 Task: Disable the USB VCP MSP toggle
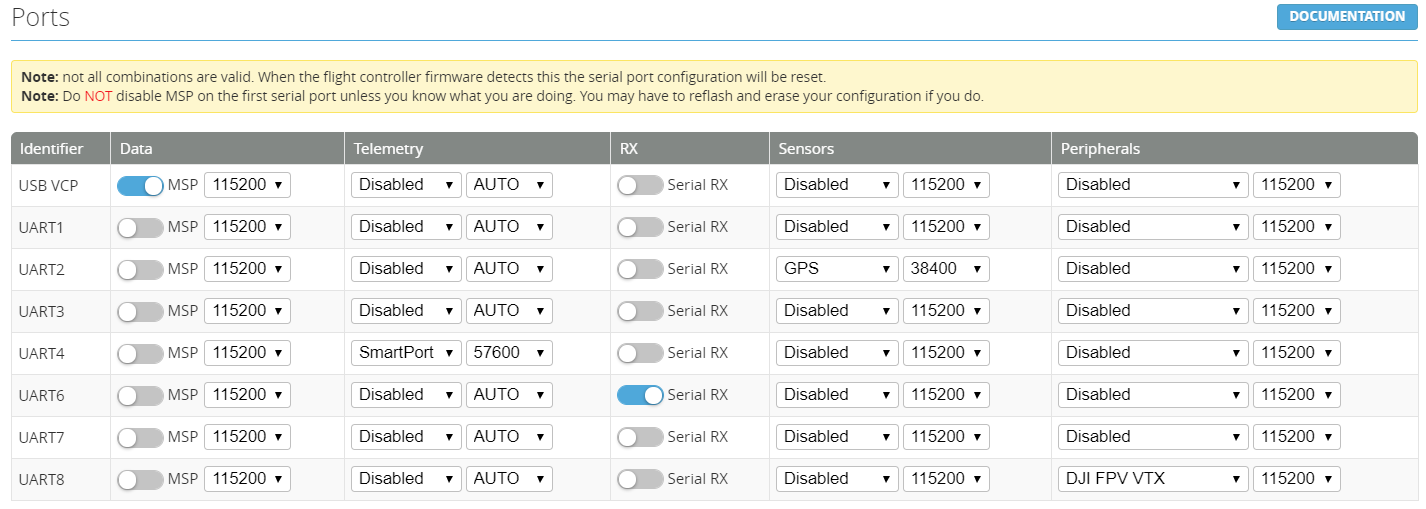140,185
